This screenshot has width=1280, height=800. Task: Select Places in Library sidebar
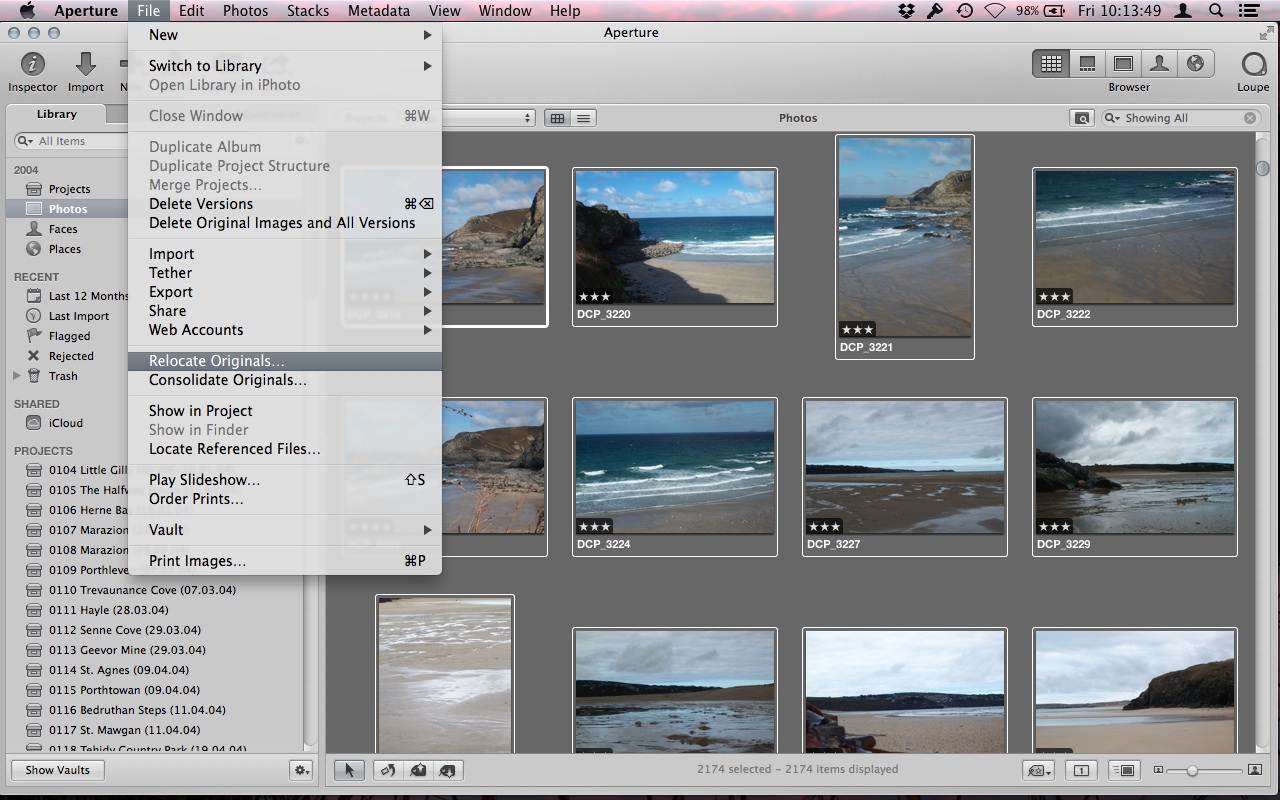pos(65,249)
